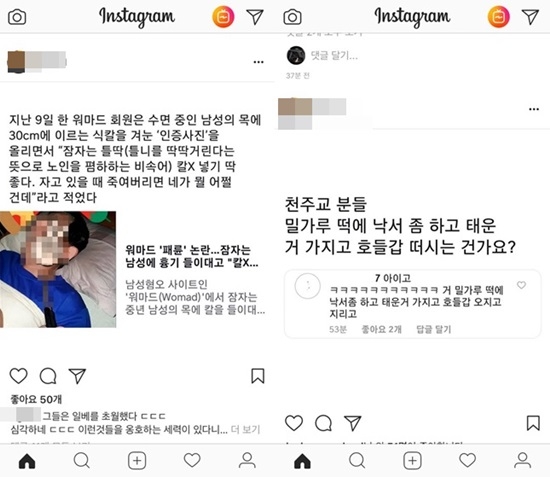Like the 7 아이고 comment with heart
The height and width of the screenshot is (477, 550).
522,285
